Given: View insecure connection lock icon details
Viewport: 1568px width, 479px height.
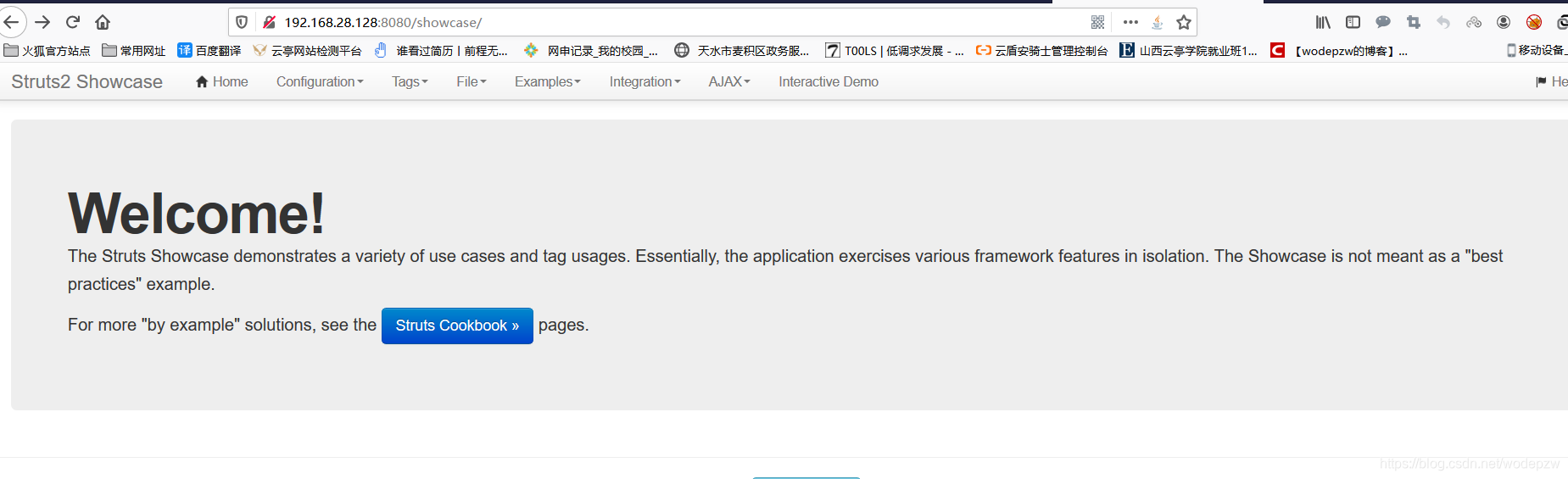Looking at the screenshot, I should coord(269,22).
